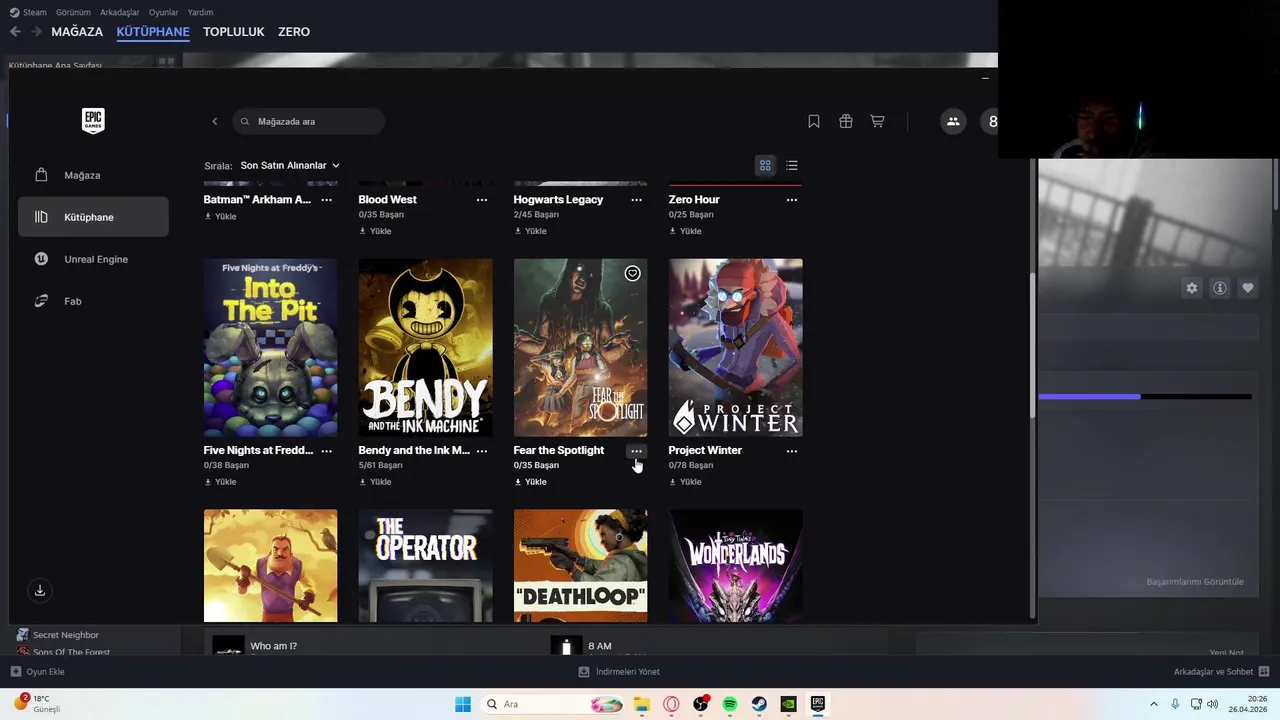1280x720 pixels.
Task: Open Bendy and the Ink Machine options menu
Action: tap(482, 451)
